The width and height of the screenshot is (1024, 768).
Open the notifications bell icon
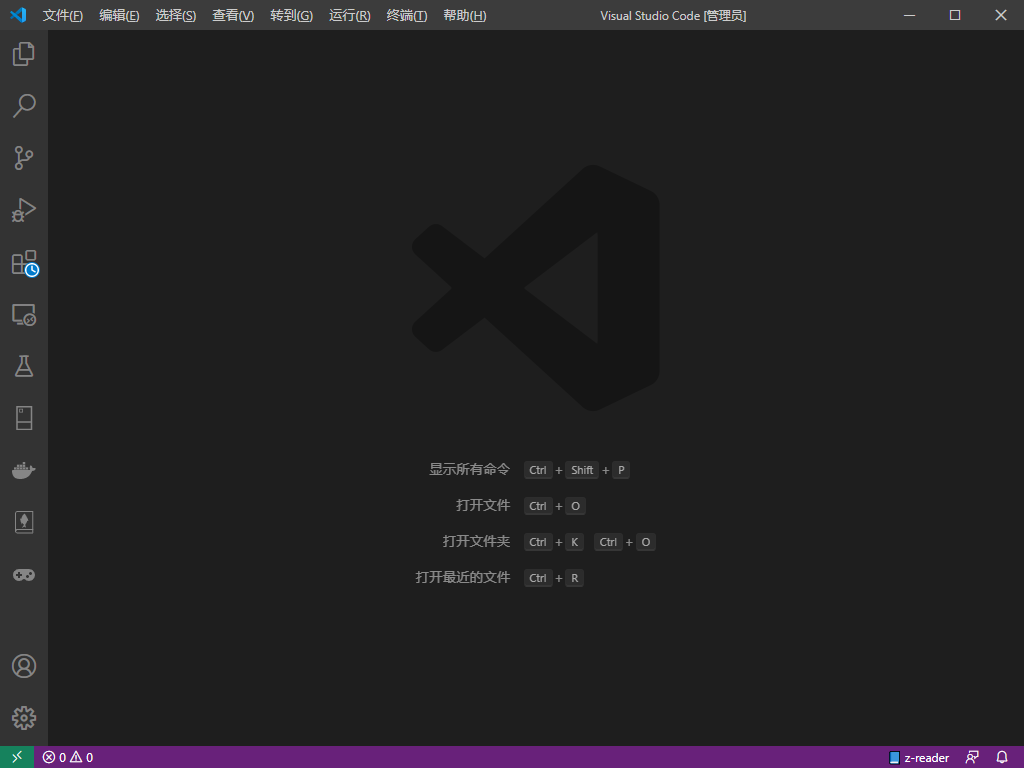pyautogui.click(x=1002, y=758)
